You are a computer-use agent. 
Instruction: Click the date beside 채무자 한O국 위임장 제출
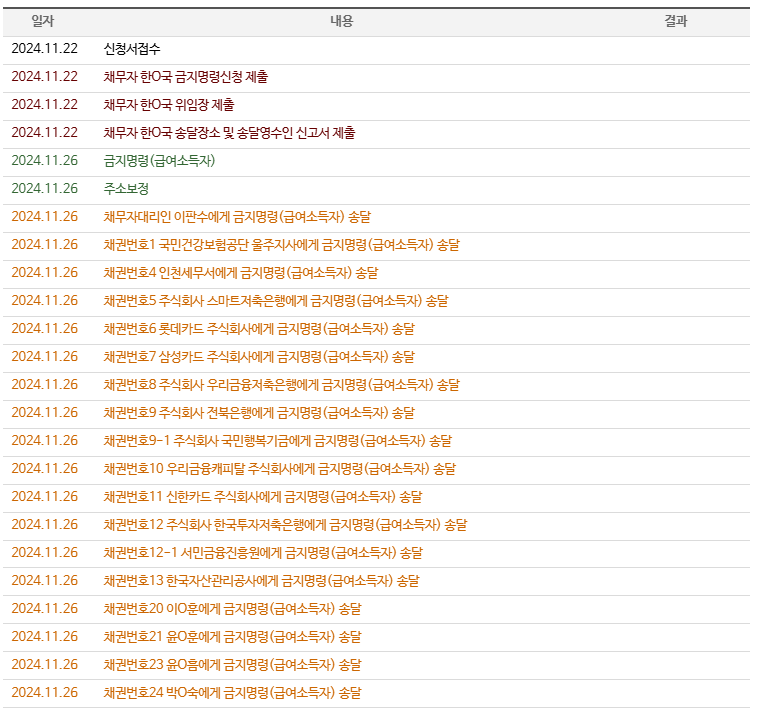point(44,105)
